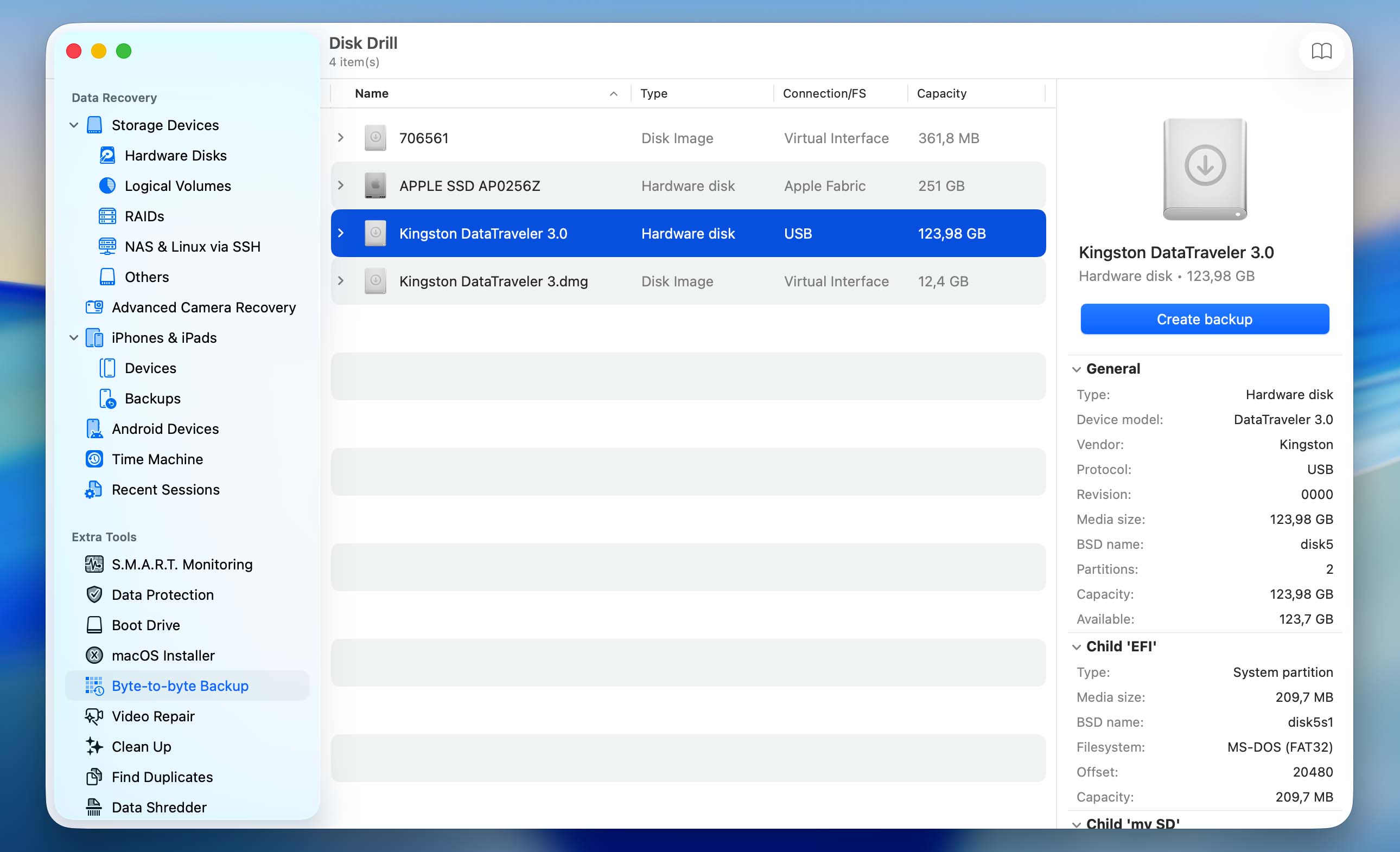This screenshot has height=852, width=1400.
Task: Click the Recent Sessions icon
Action: coord(94,490)
